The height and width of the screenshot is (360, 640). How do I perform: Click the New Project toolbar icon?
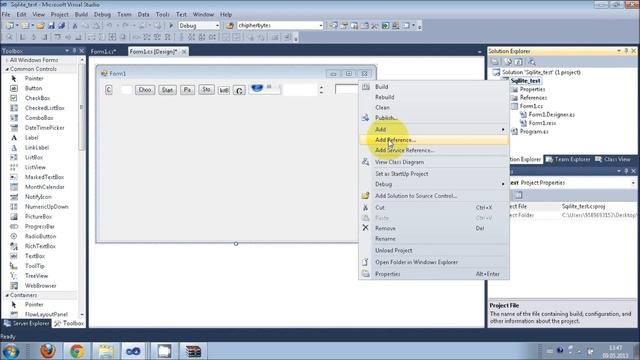pyautogui.click(x=9, y=26)
